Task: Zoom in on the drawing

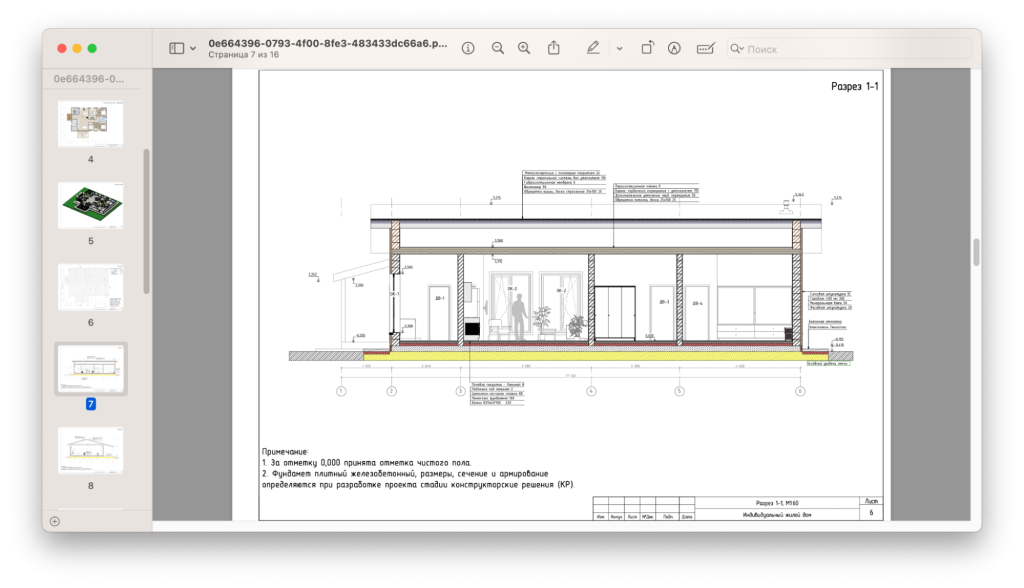Action: point(524,47)
